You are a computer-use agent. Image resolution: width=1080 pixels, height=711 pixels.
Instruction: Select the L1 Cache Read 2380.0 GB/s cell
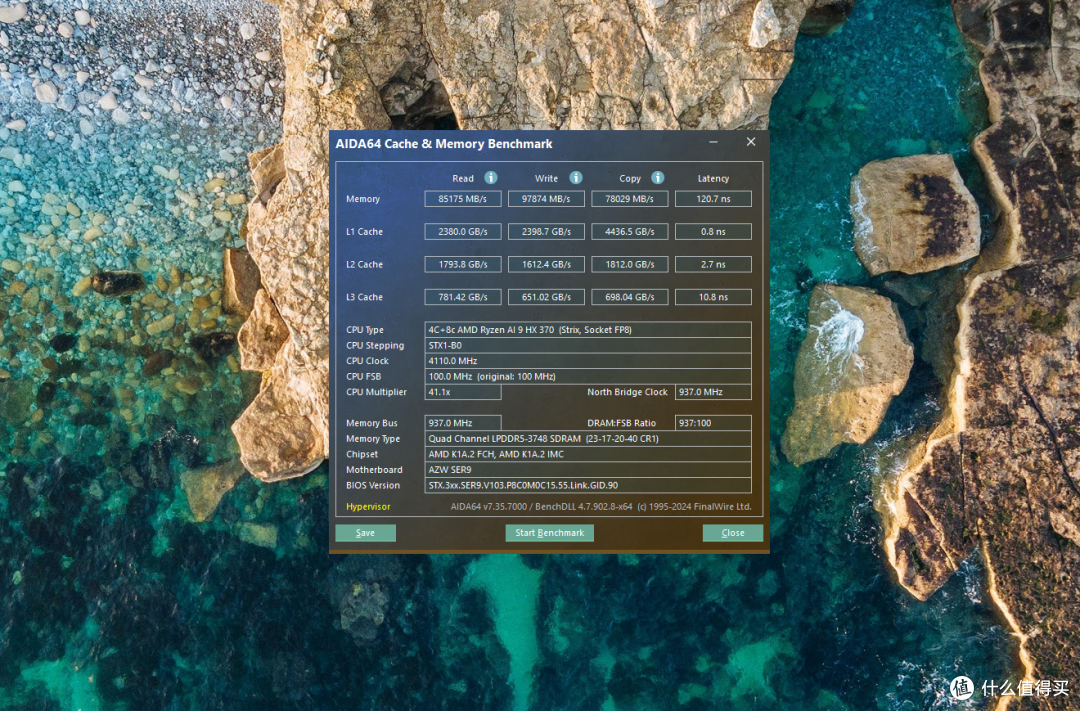pos(462,232)
